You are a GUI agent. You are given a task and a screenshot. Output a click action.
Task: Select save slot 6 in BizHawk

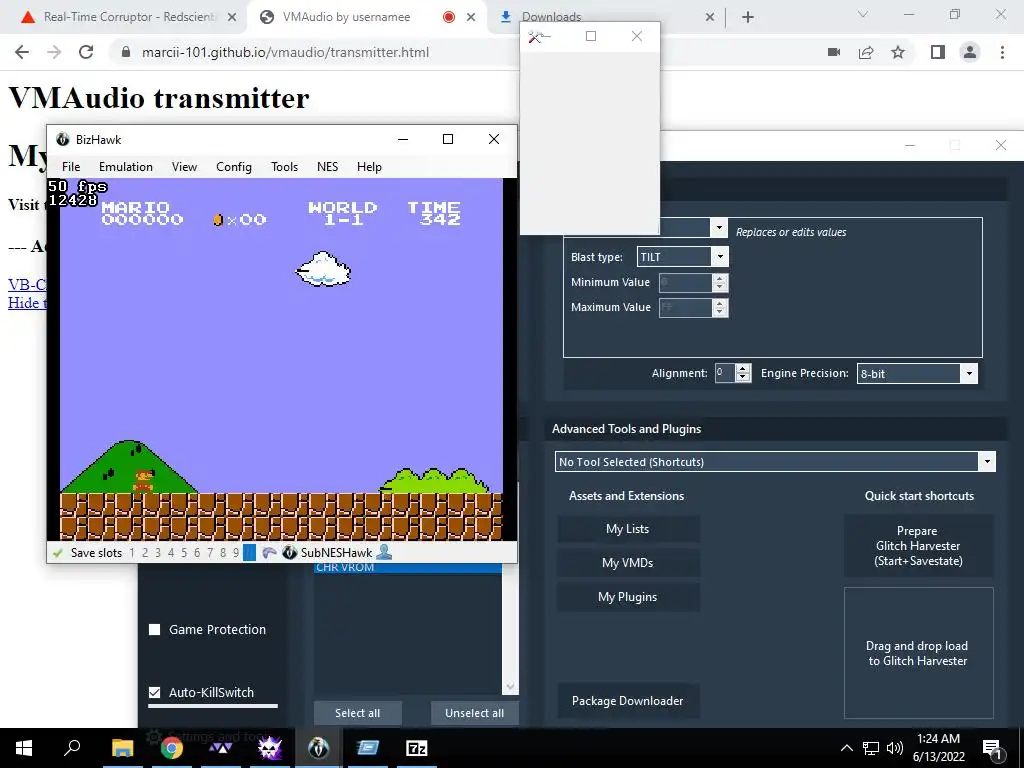[x=197, y=553]
